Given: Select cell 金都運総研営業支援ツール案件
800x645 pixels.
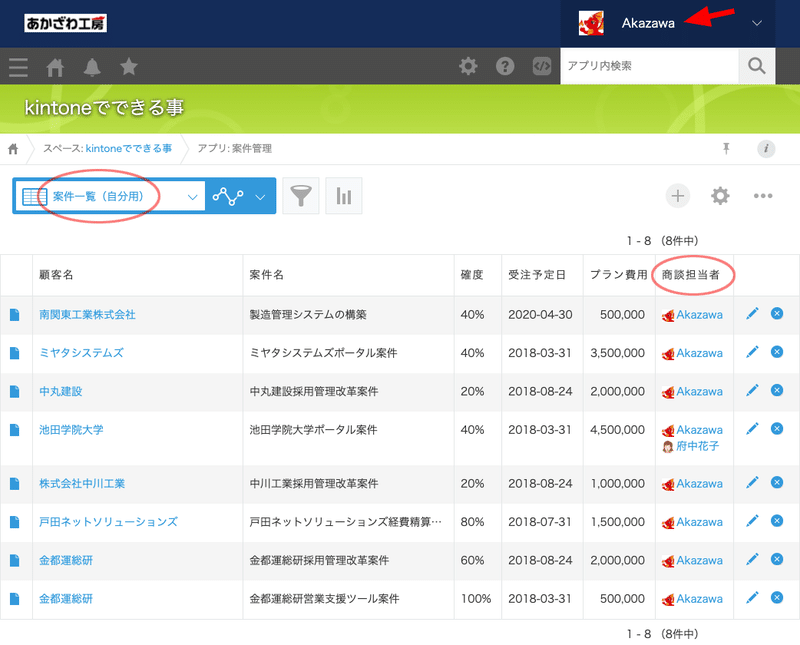Looking at the screenshot, I should 348,599.
